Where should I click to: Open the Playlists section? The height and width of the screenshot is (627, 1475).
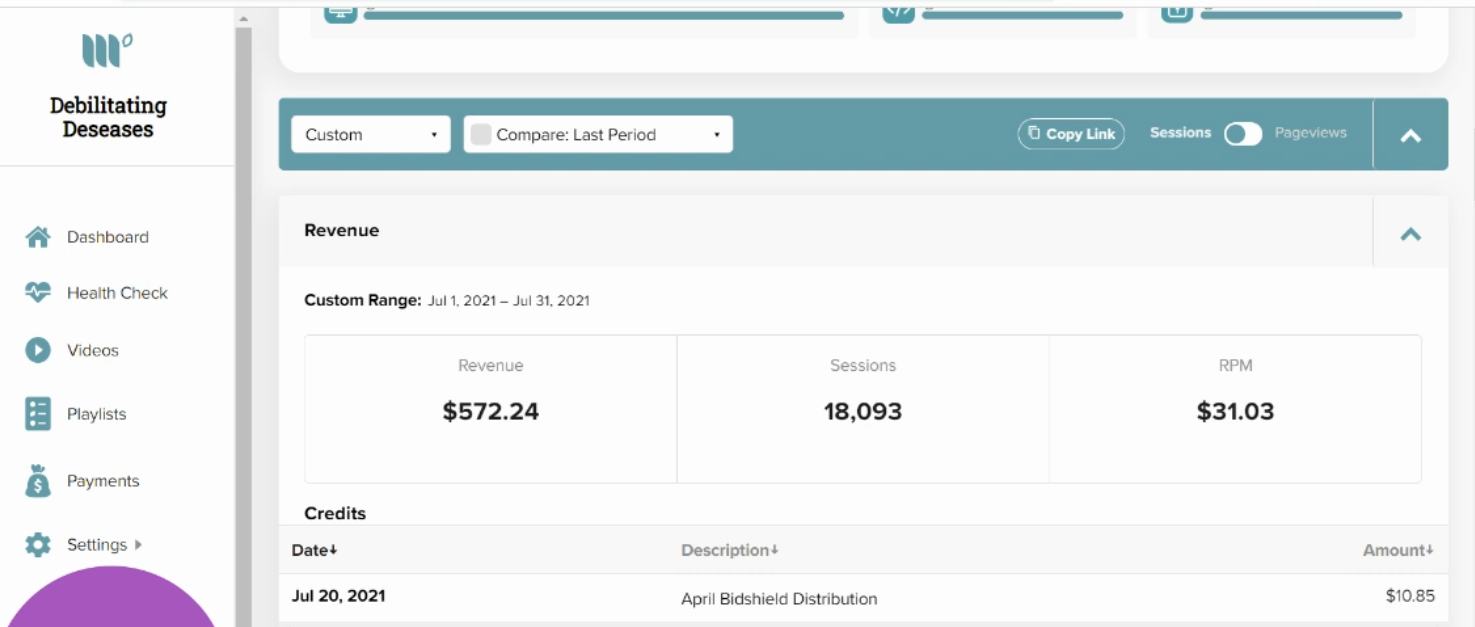click(x=96, y=414)
